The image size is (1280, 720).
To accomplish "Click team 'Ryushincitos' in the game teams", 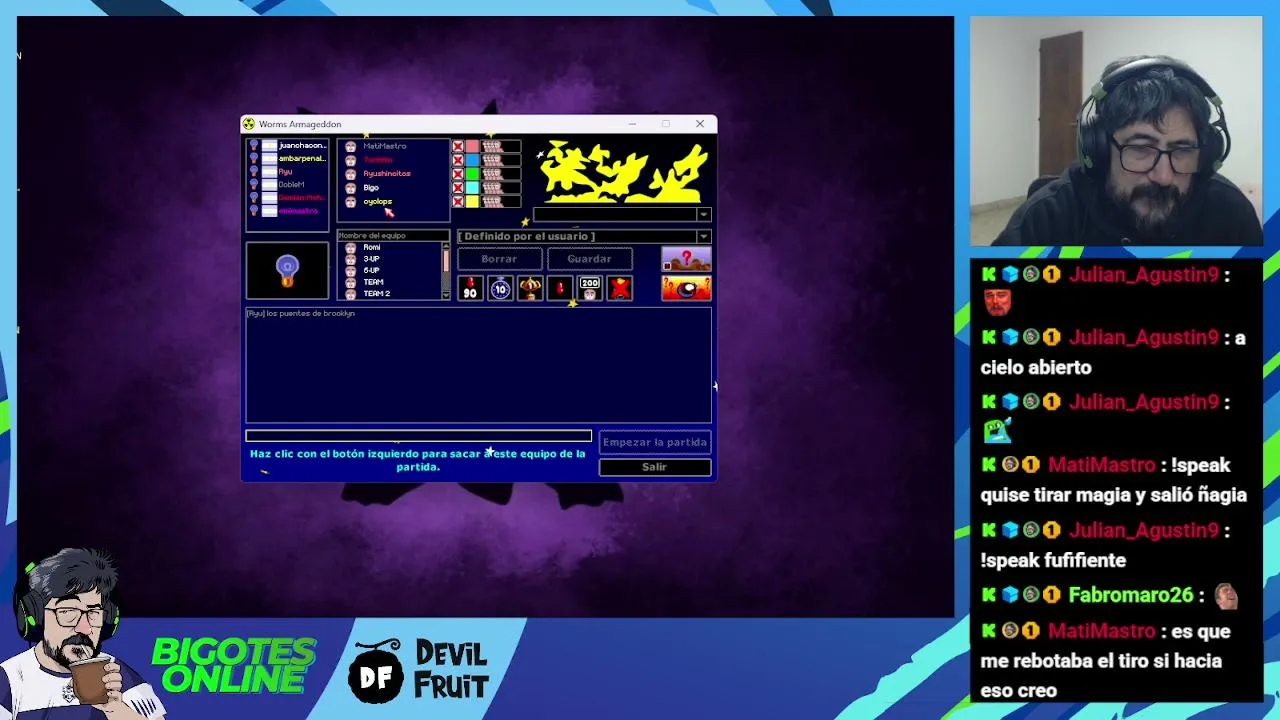I will click(x=387, y=174).
